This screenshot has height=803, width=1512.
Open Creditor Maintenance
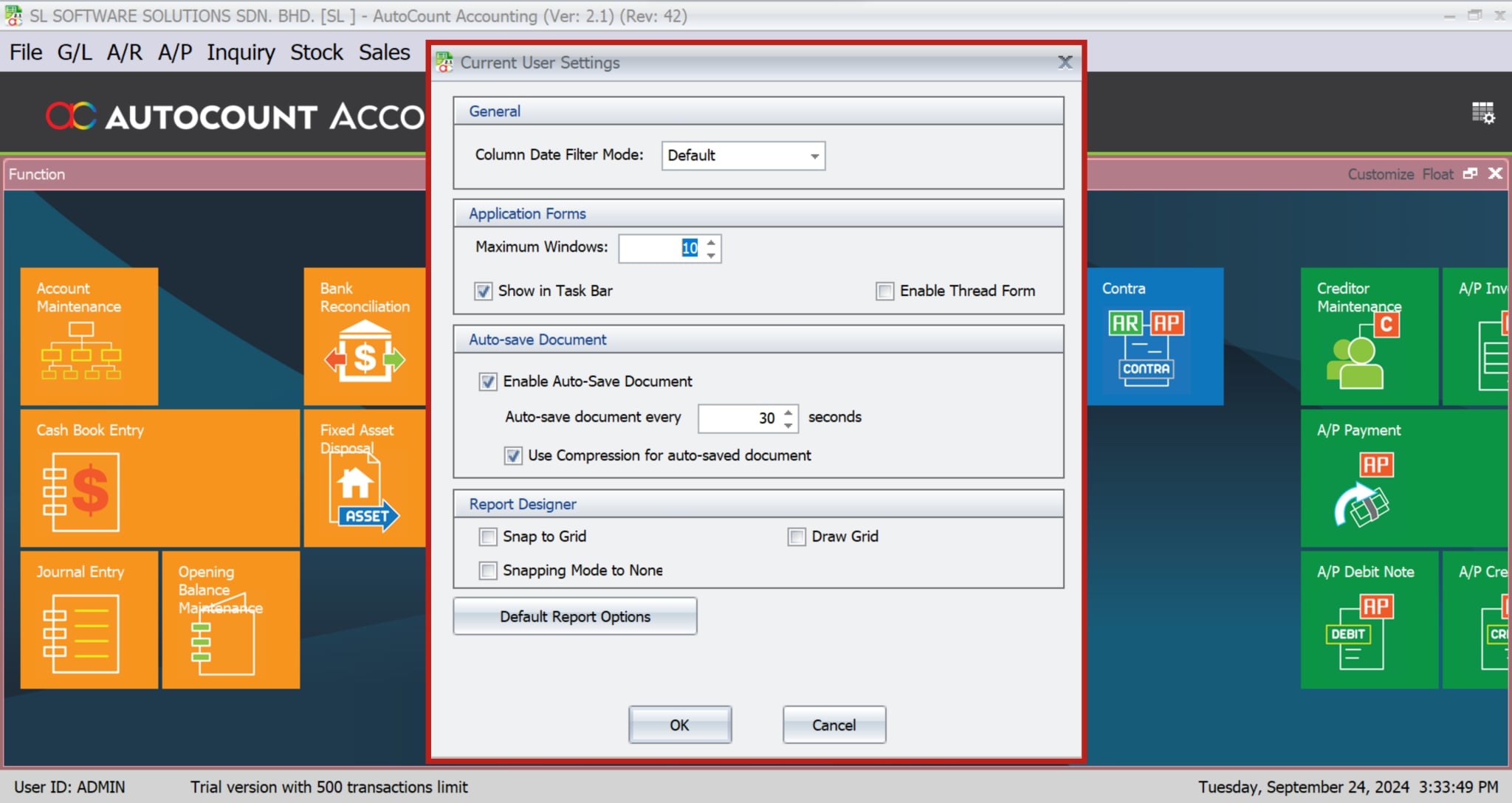click(1370, 336)
